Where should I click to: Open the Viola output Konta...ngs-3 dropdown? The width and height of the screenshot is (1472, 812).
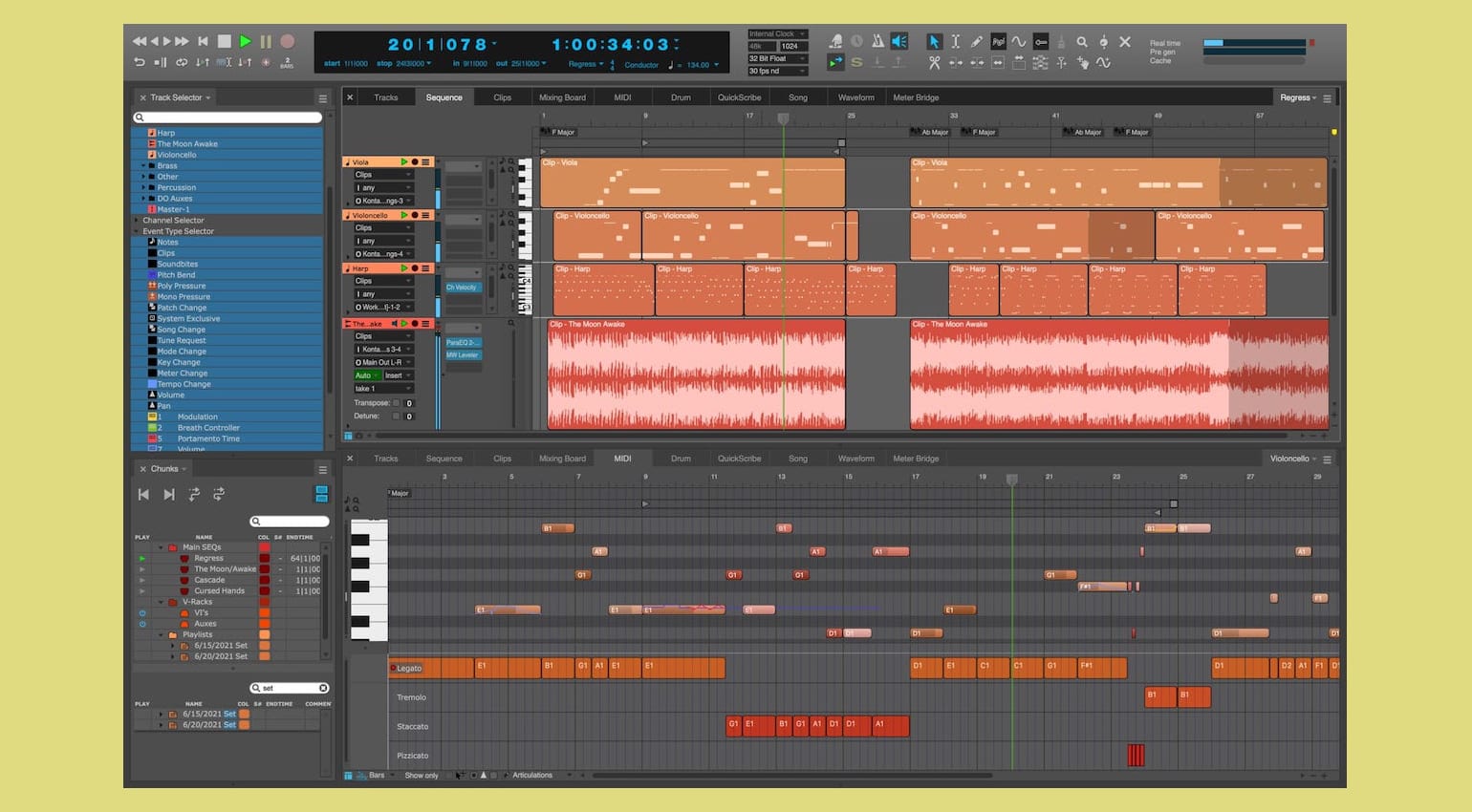click(x=383, y=201)
